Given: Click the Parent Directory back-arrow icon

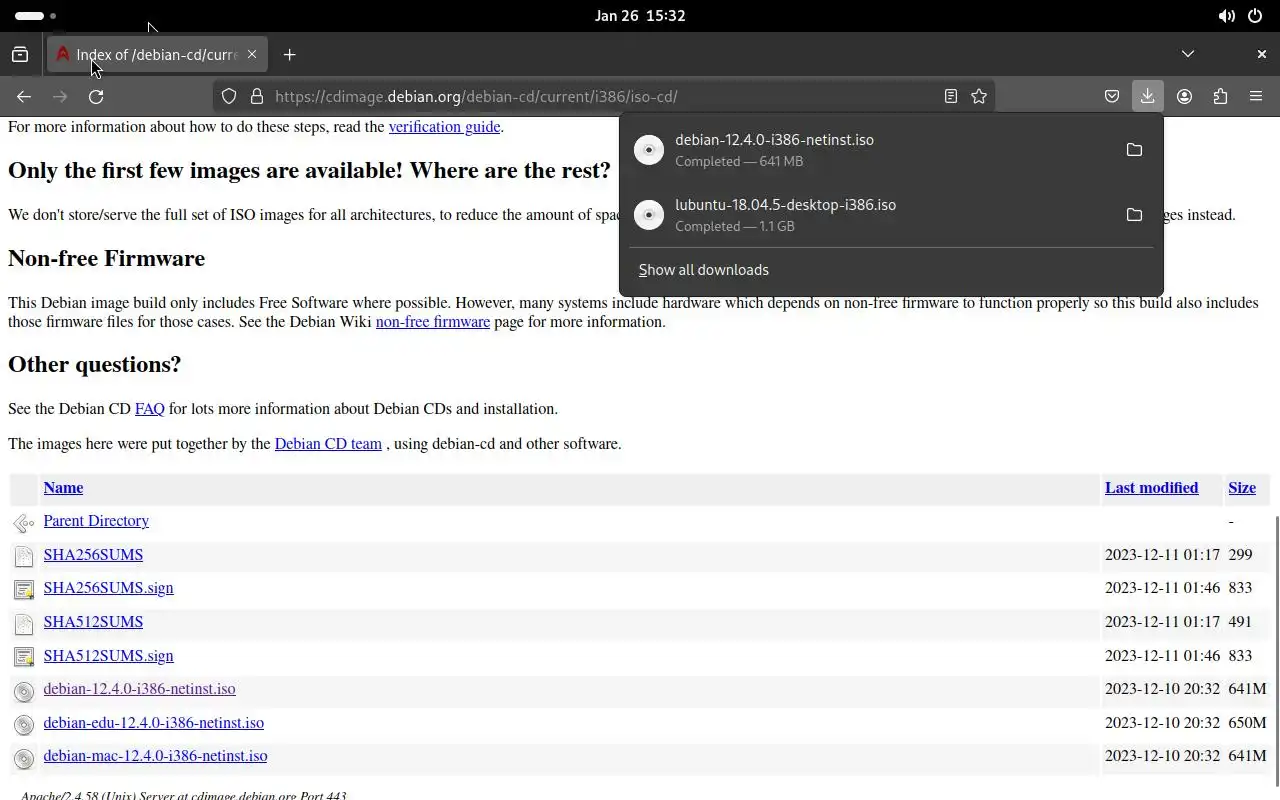Looking at the screenshot, I should [x=24, y=522].
